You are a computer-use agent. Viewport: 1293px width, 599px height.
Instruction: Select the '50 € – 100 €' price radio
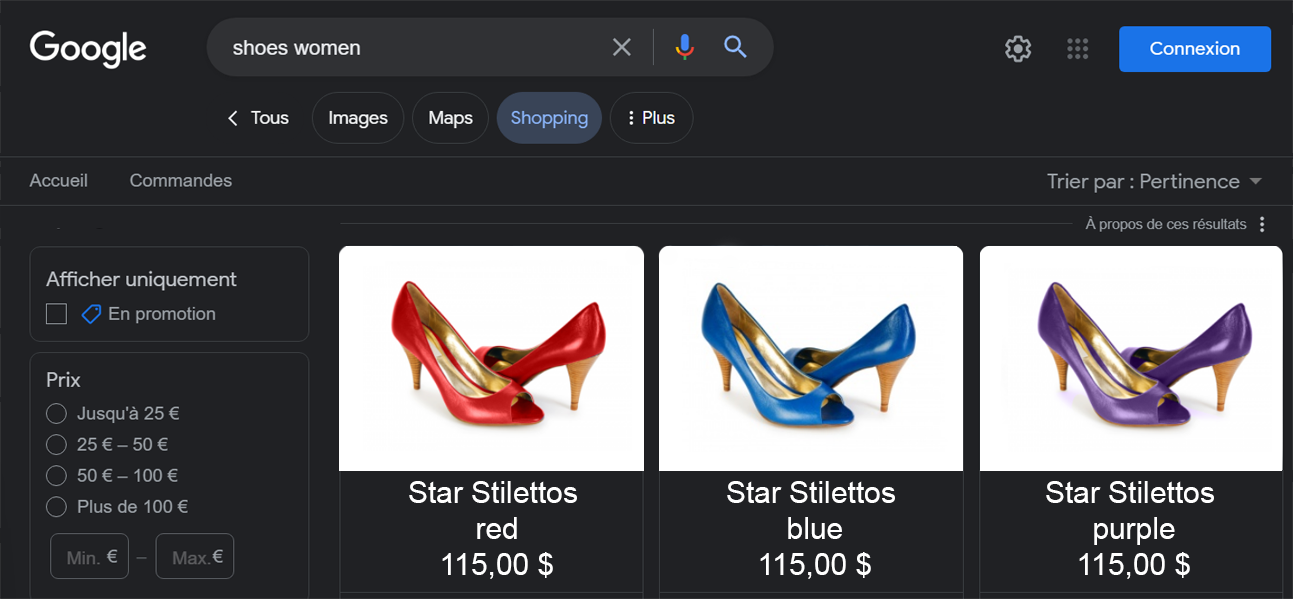[57, 475]
